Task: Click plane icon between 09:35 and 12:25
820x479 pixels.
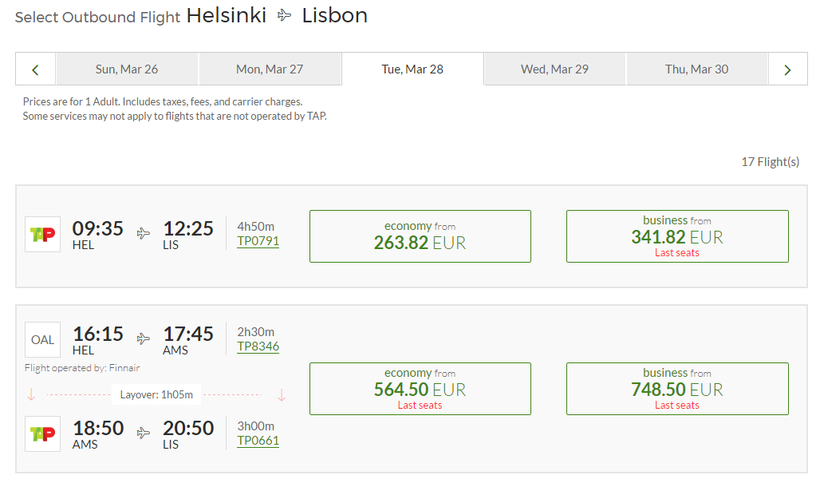Action: click(144, 233)
